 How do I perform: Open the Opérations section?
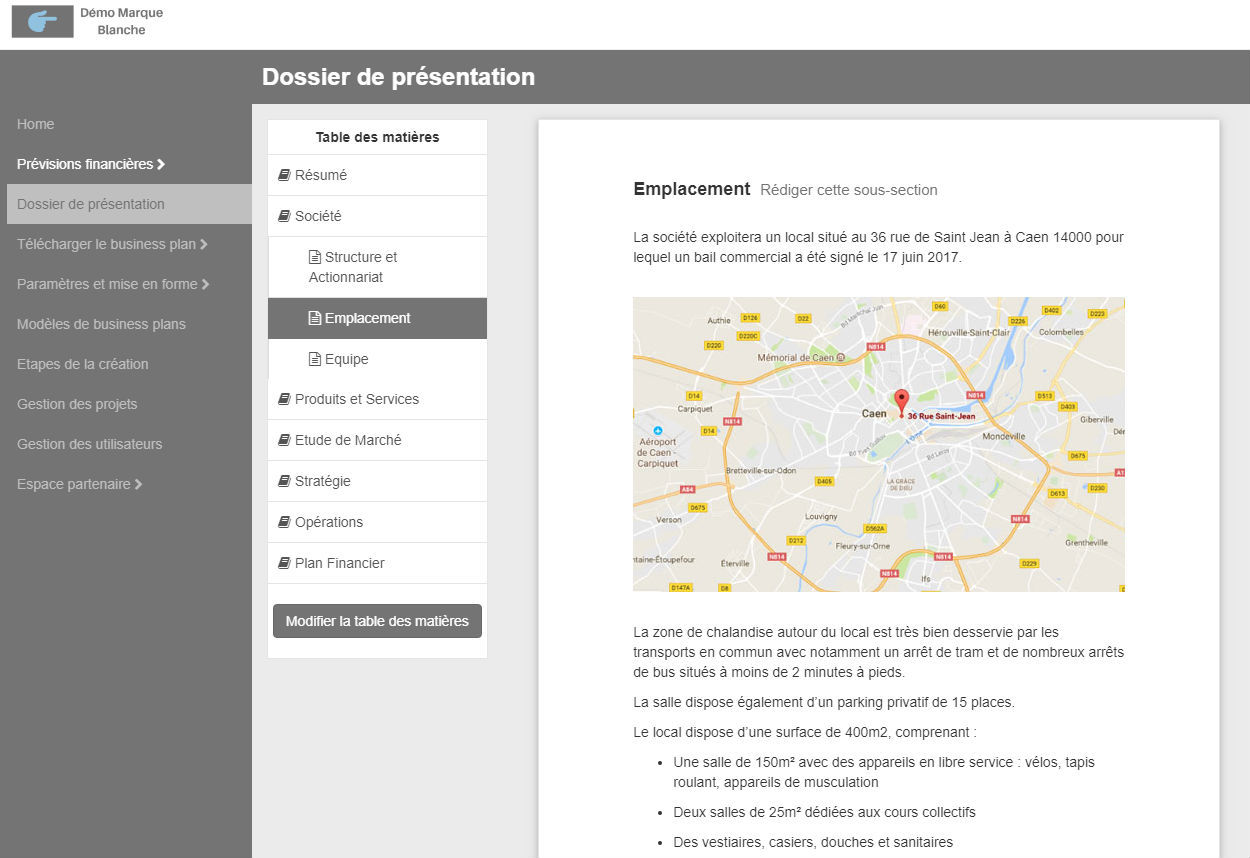(377, 522)
